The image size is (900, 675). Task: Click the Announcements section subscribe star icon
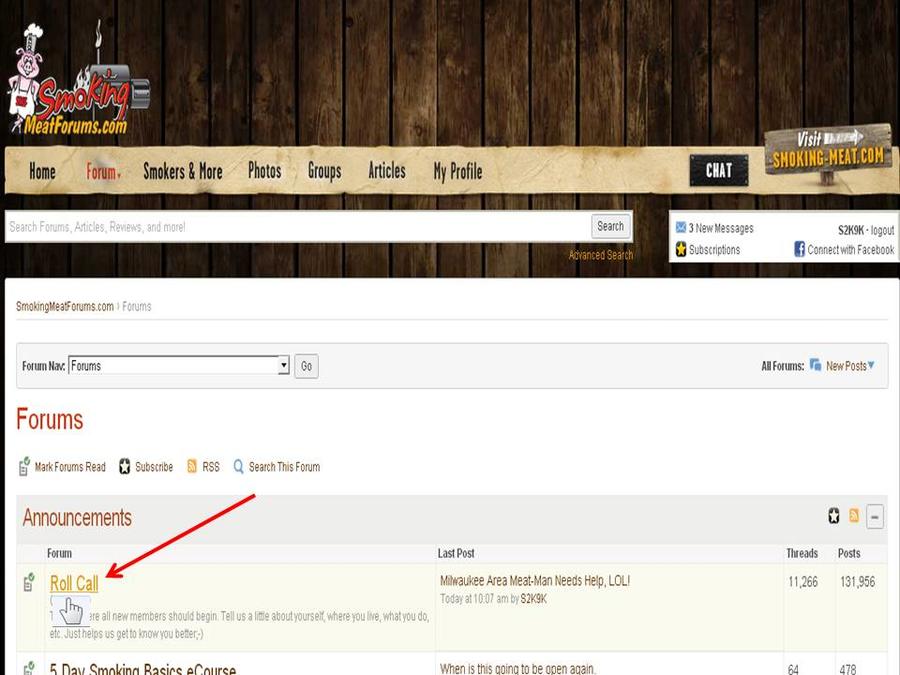pos(834,516)
